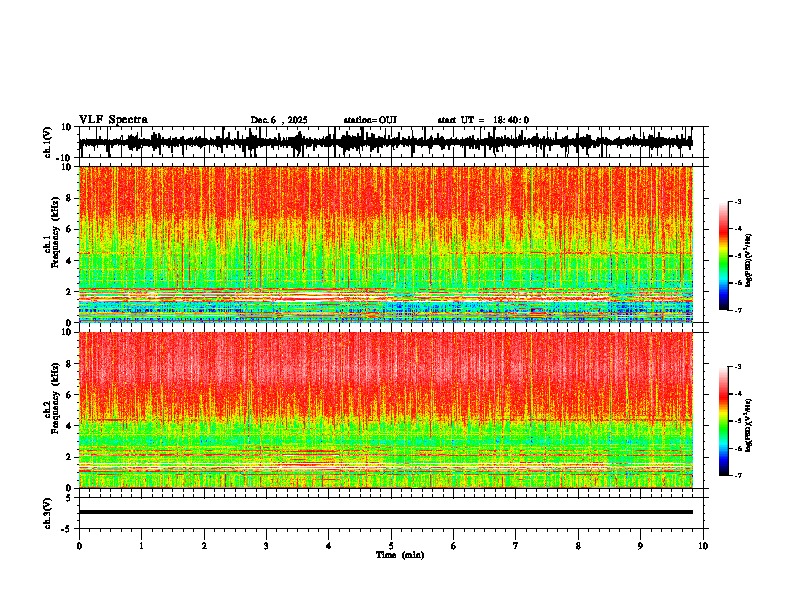Click the 'ch.1(V)' axis label

[48, 142]
